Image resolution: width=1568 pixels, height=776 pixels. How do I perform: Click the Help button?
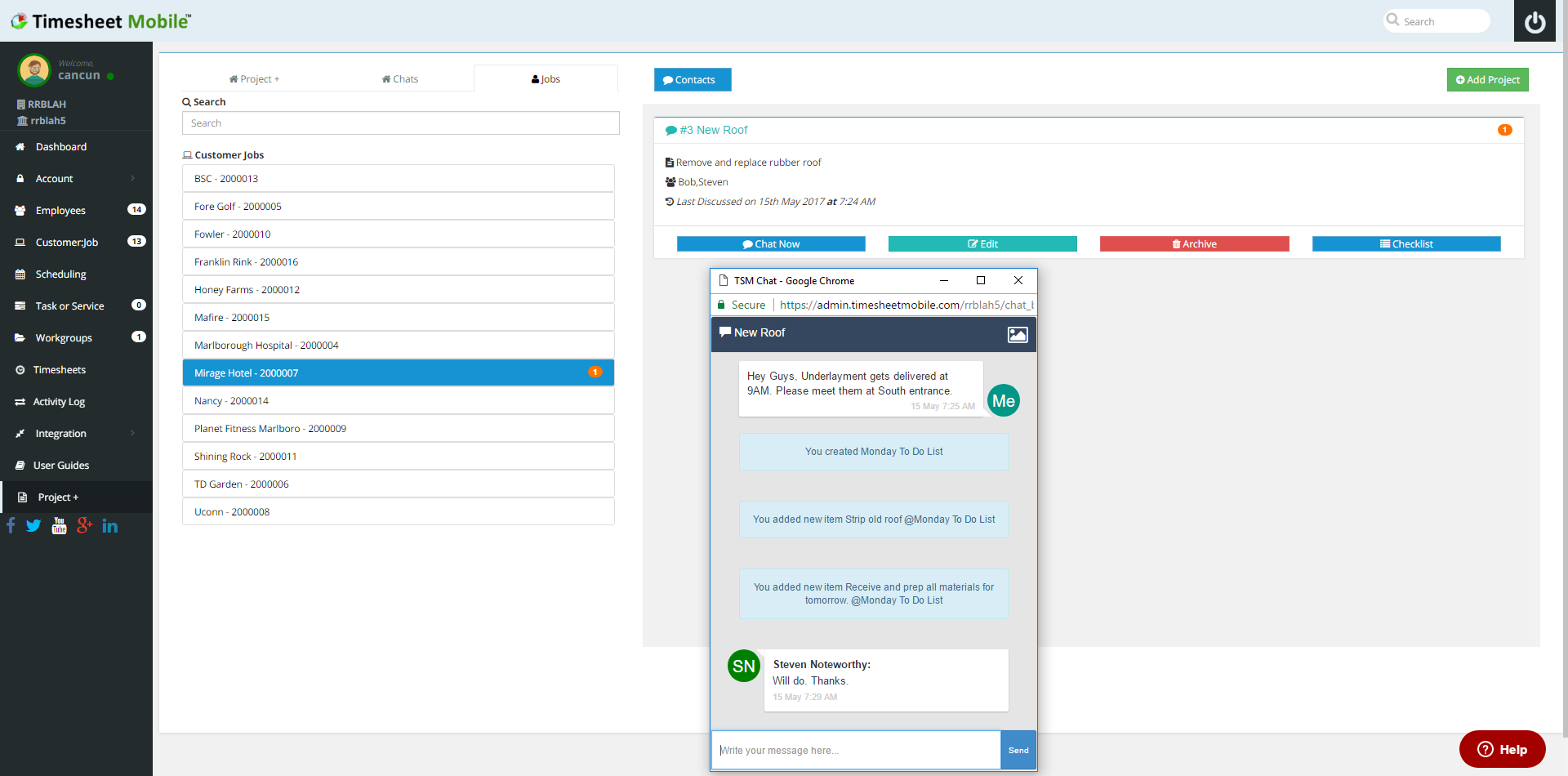point(1502,749)
